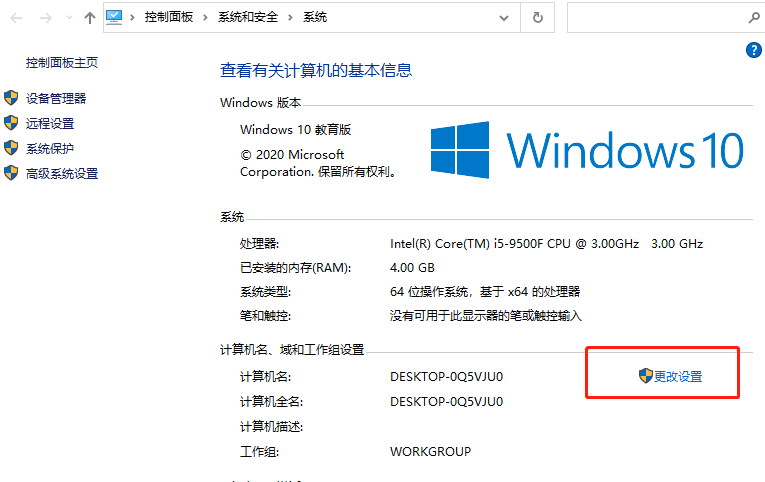This screenshot has height=482, width=765.
Task: Click 更改设置 next to the computer name
Action: point(677,376)
